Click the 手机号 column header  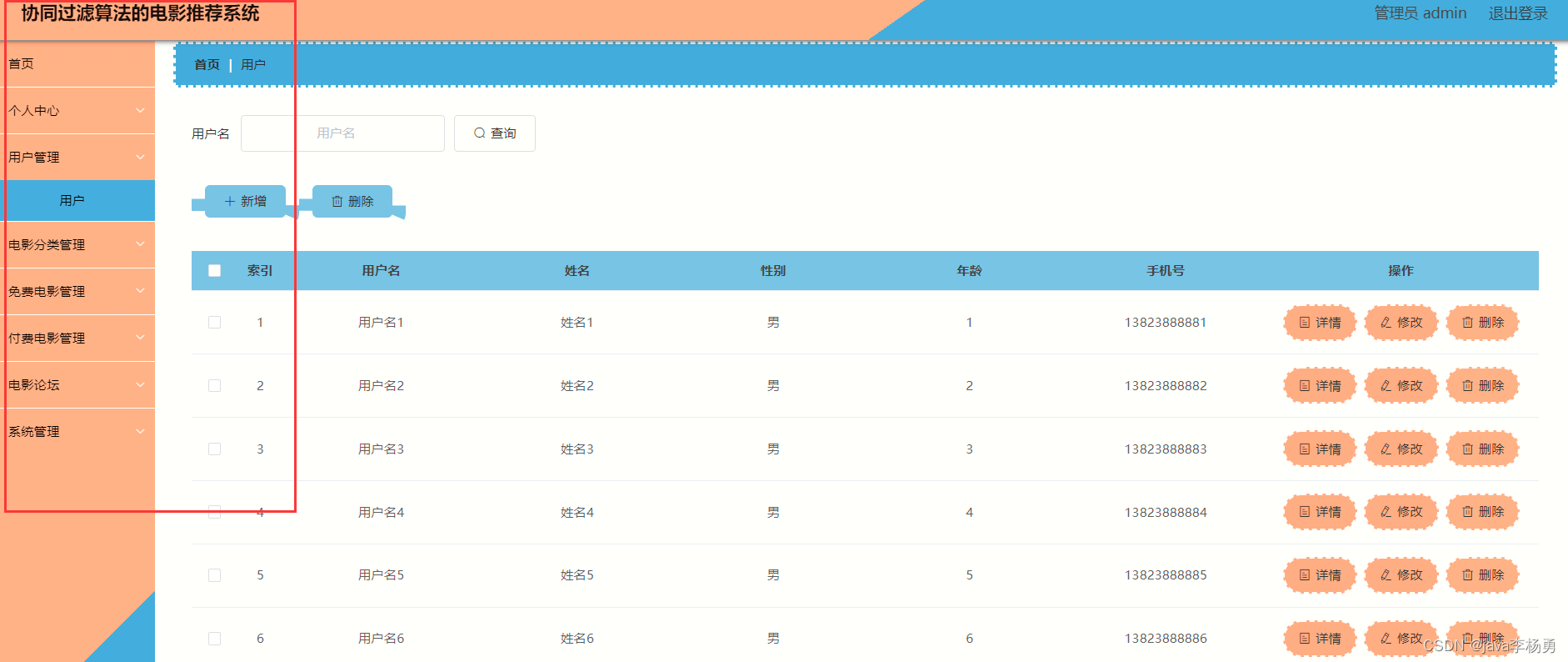pos(1166,271)
